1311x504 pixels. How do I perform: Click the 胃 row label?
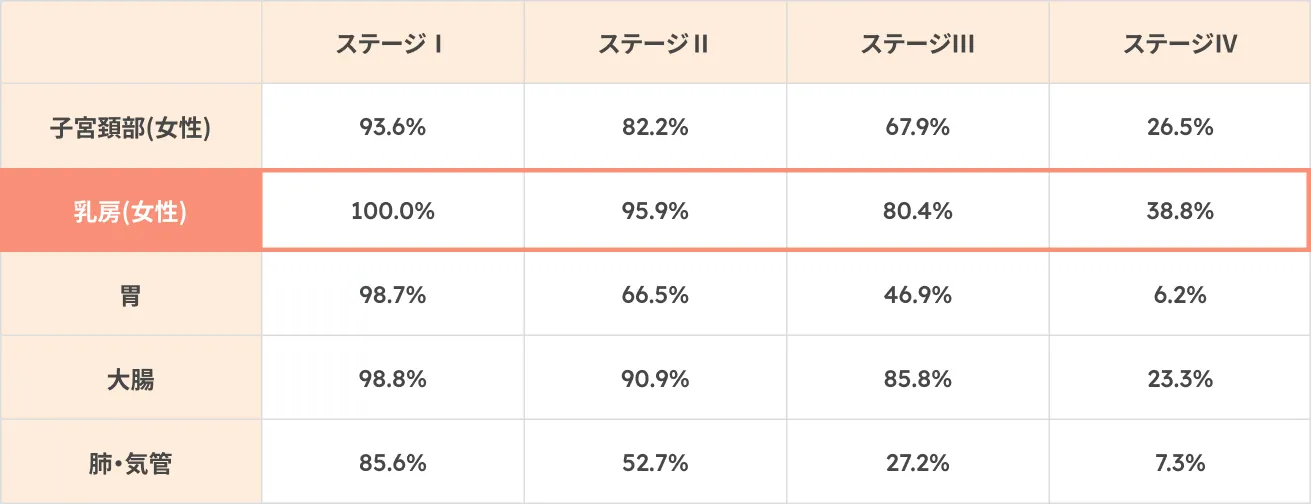point(130,296)
